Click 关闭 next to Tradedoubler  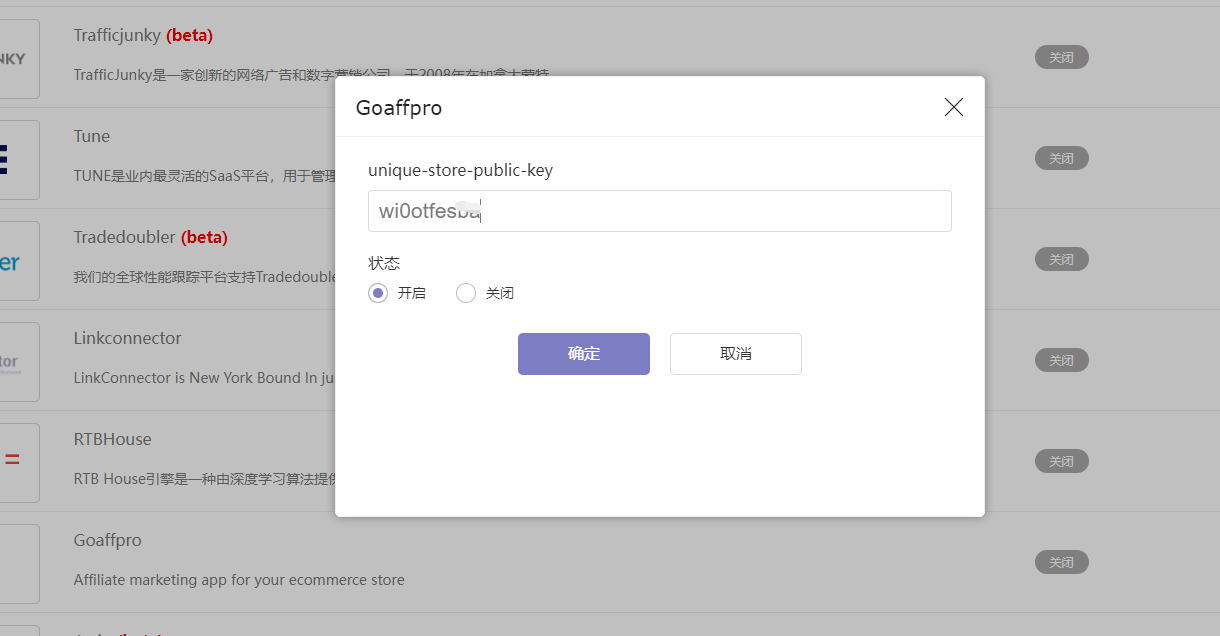(x=1061, y=259)
